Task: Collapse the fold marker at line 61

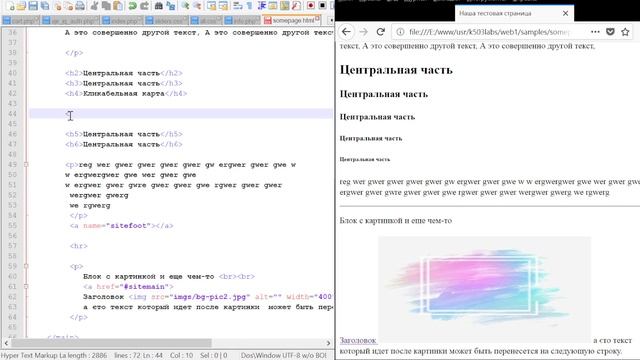Action: 26,287
